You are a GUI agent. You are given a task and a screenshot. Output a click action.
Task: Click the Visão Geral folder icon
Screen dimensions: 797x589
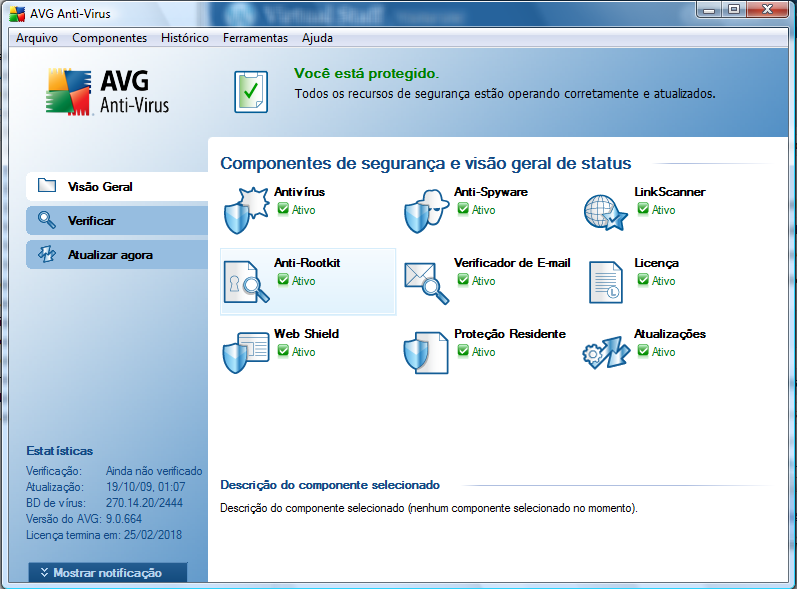point(47,185)
